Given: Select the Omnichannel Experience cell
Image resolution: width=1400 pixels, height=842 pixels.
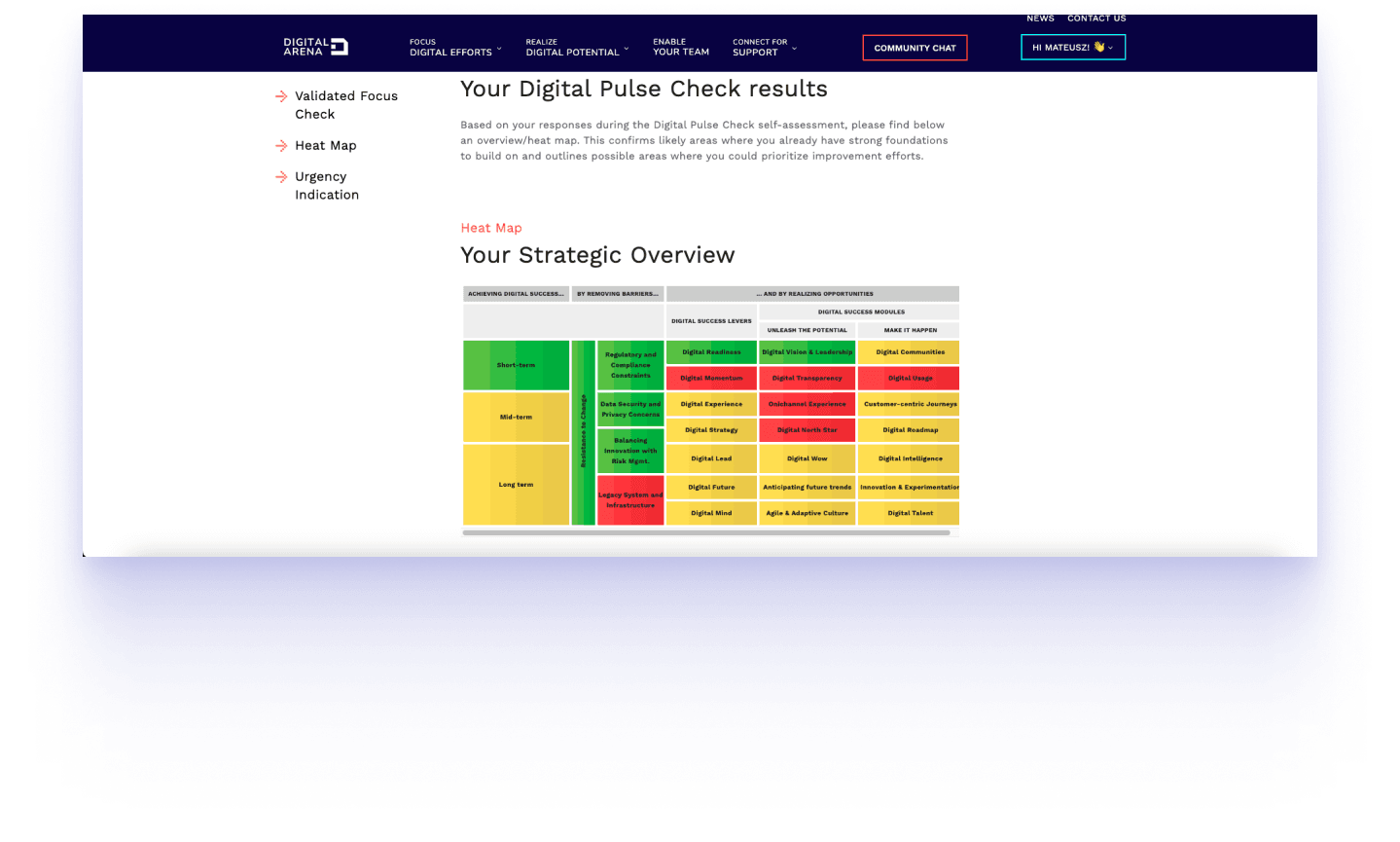Looking at the screenshot, I should click(807, 404).
